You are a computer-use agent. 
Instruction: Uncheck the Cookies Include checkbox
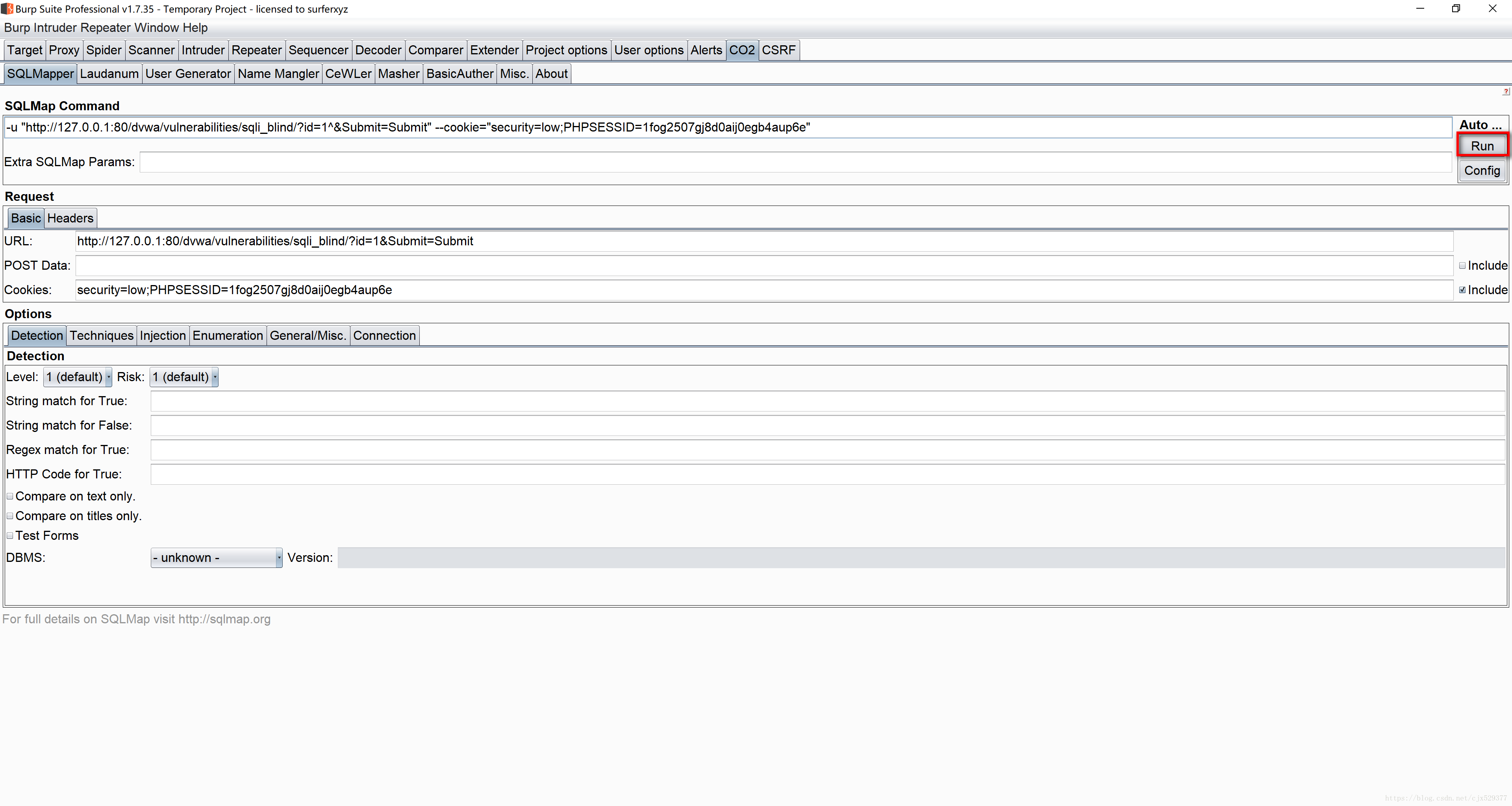point(1462,290)
